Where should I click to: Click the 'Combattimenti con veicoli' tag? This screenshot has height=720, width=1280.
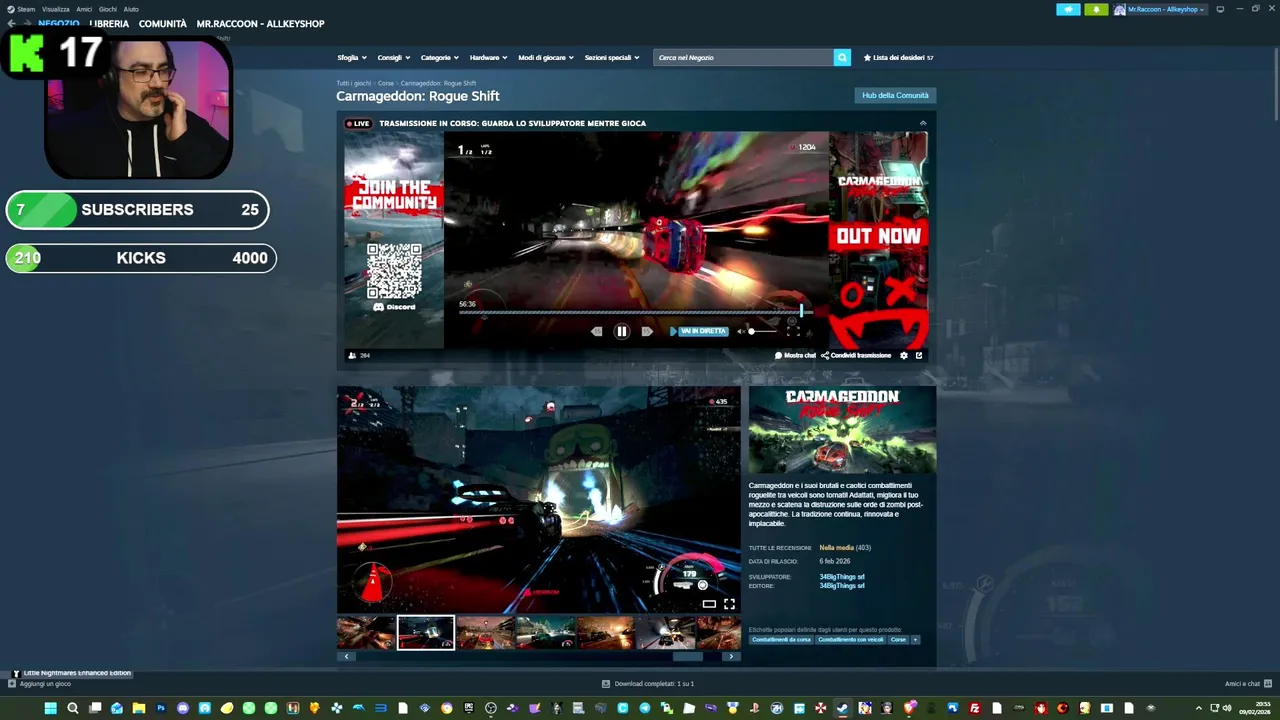850,640
